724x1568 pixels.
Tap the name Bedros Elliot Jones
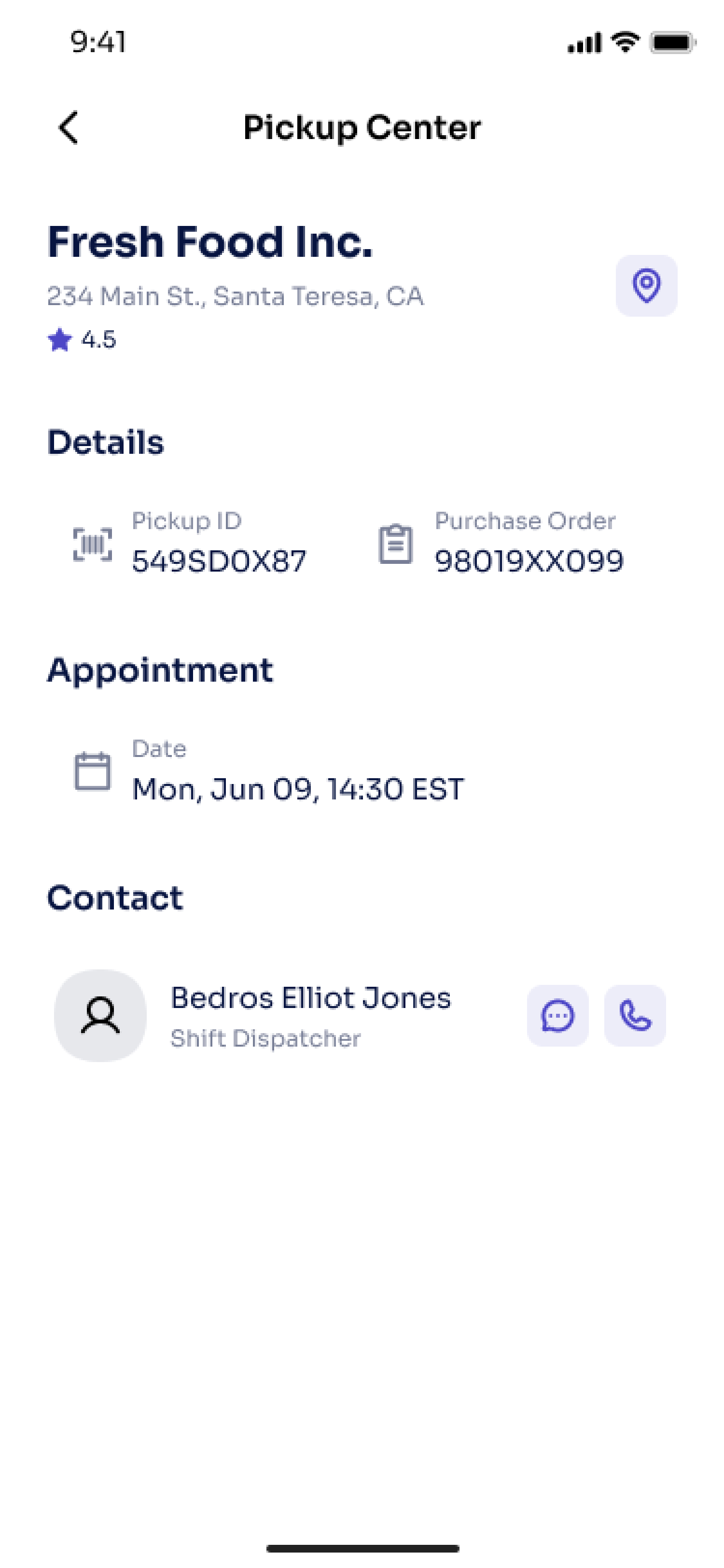[x=311, y=998]
